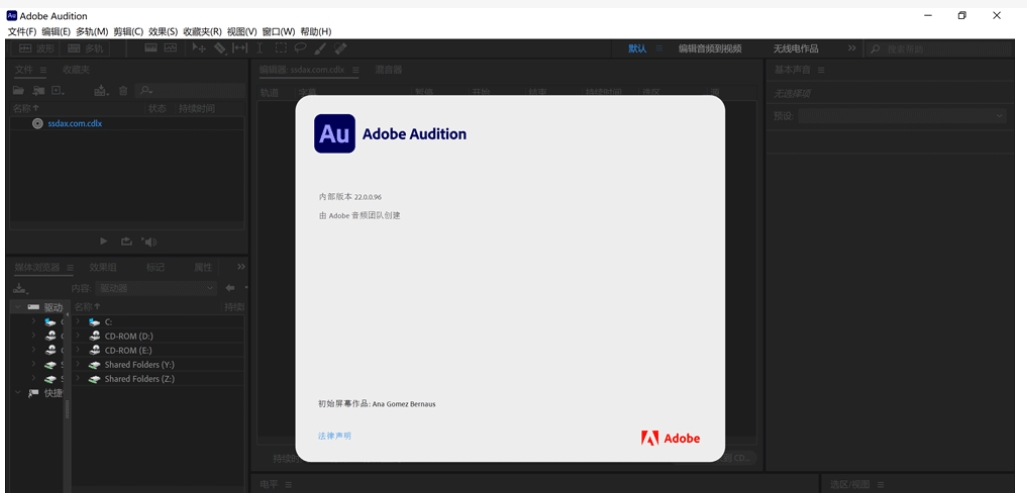
Task: Expand the C: drive row
Action: pos(77,321)
